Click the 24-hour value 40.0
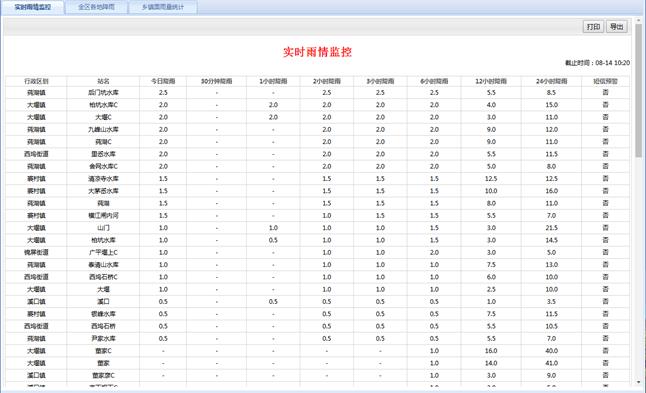 tap(552, 351)
